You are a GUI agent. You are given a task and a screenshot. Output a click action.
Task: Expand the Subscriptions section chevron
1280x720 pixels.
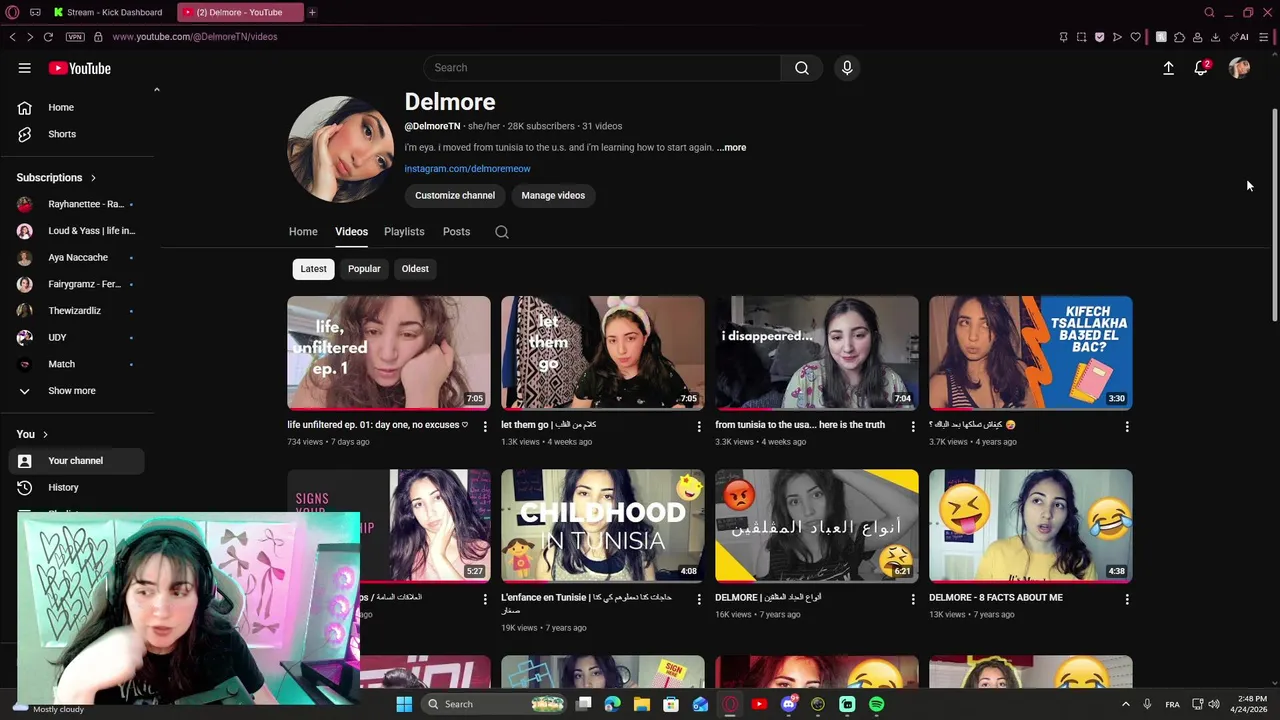[93, 178]
